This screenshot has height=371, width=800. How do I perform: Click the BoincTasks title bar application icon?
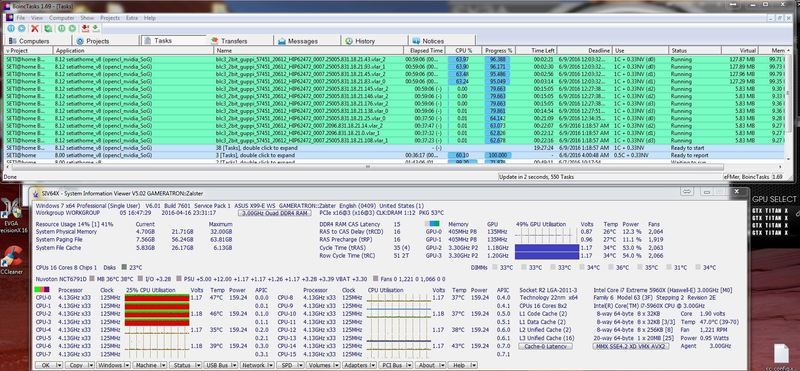pos(8,8)
